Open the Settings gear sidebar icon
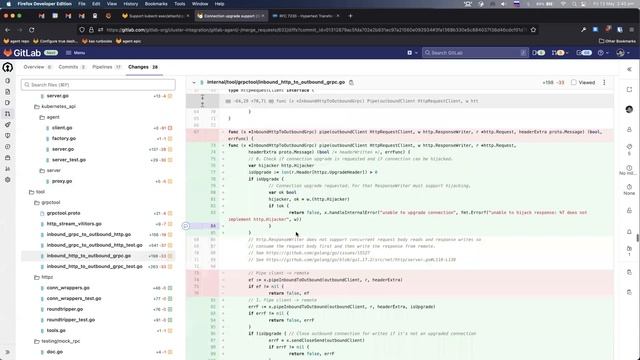640x360 pixels. point(8,180)
